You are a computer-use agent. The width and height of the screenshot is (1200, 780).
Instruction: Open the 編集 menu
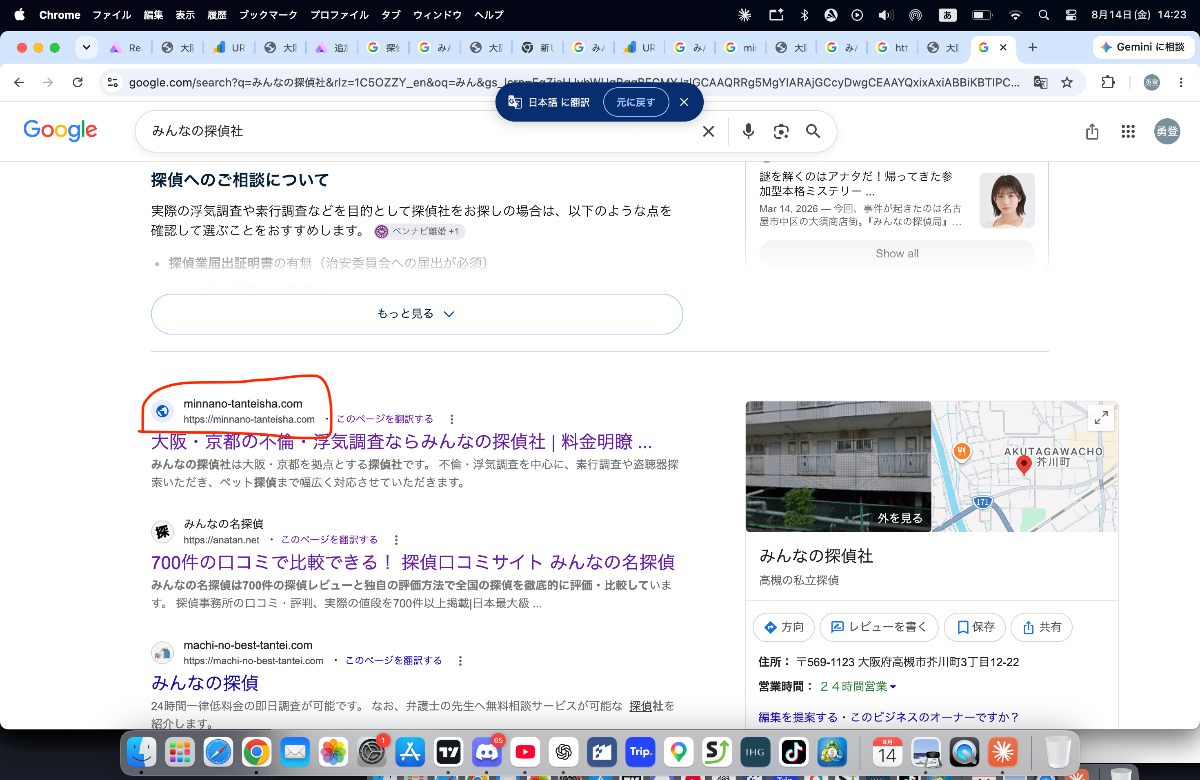[x=153, y=15]
